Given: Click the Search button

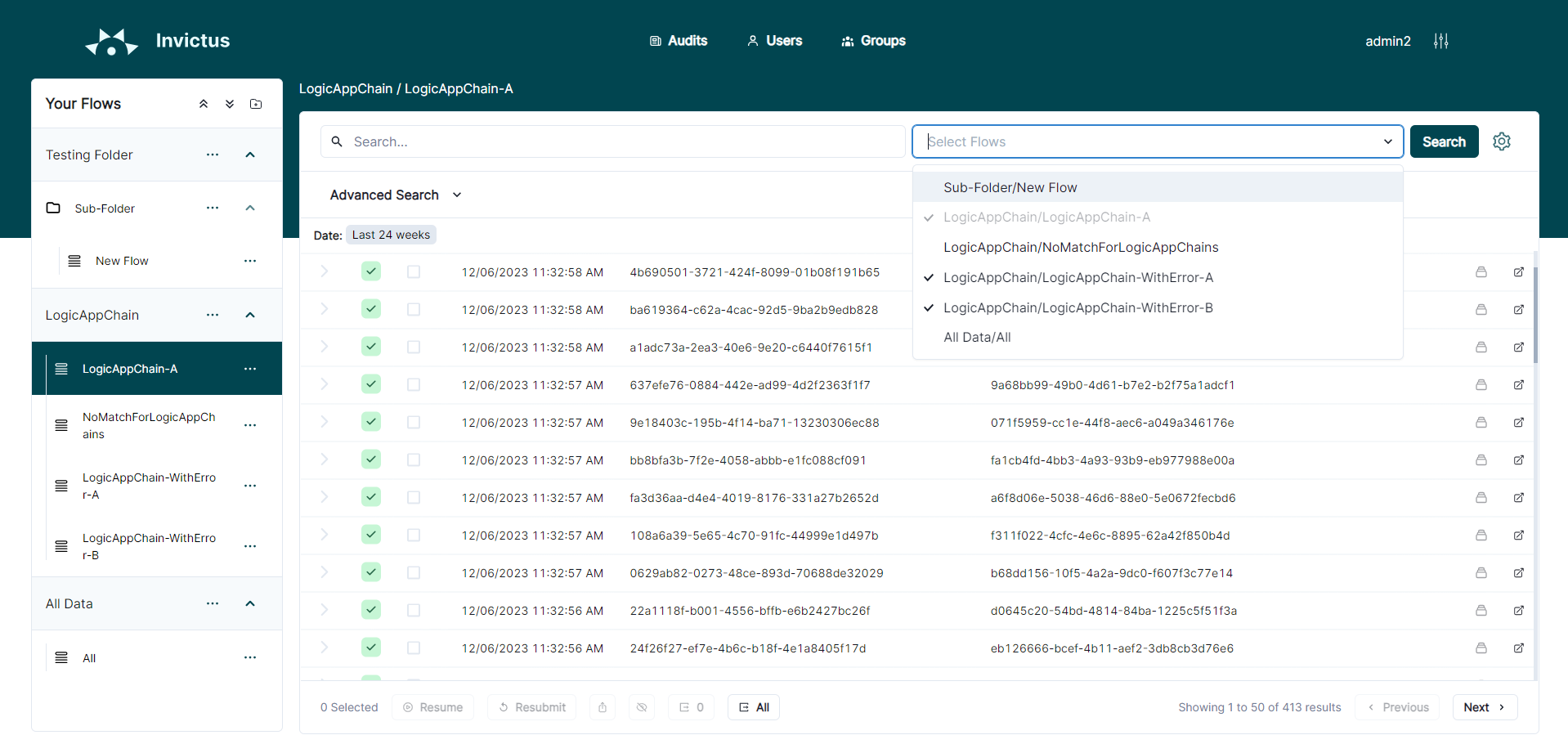Looking at the screenshot, I should [1443, 141].
